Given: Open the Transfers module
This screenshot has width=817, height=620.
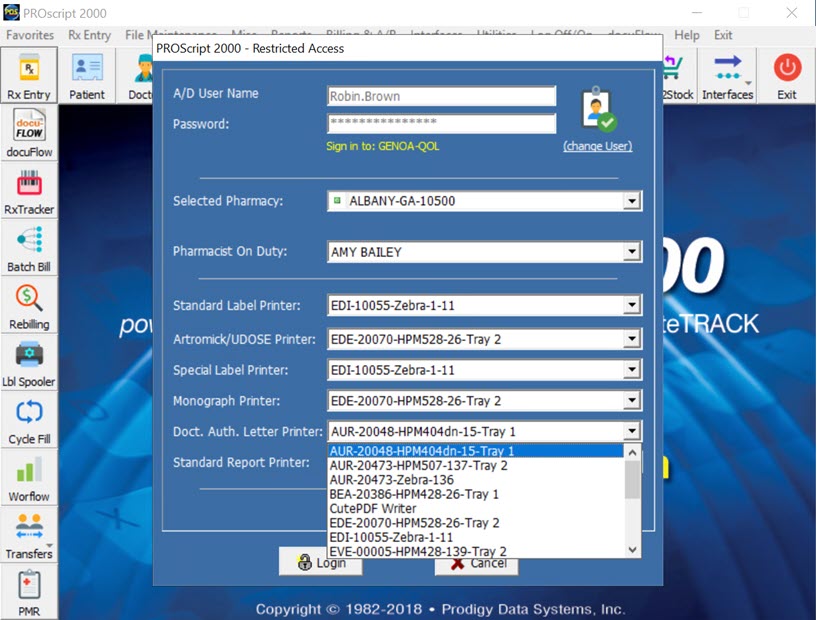Looking at the screenshot, I should [x=29, y=535].
